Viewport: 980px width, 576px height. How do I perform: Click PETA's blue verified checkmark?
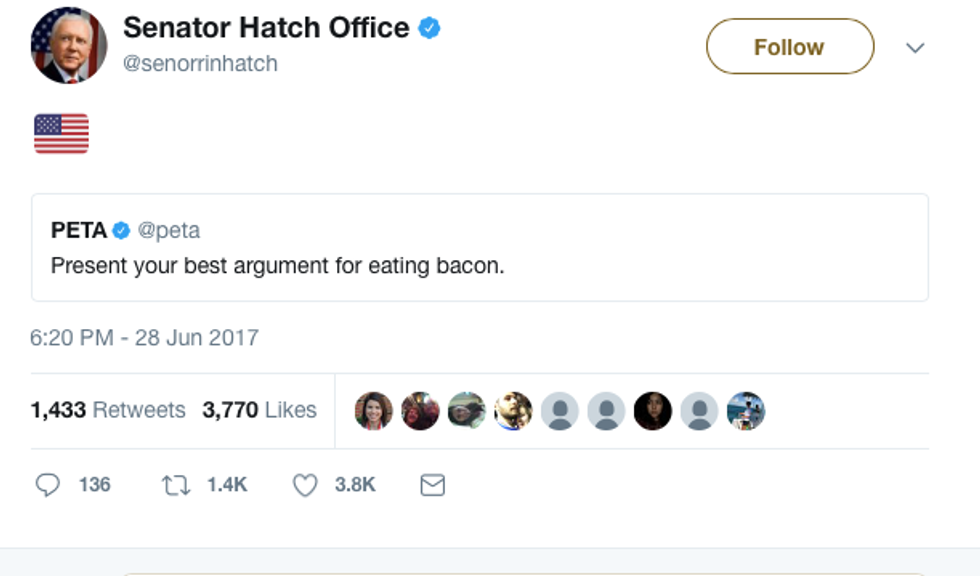click(121, 231)
